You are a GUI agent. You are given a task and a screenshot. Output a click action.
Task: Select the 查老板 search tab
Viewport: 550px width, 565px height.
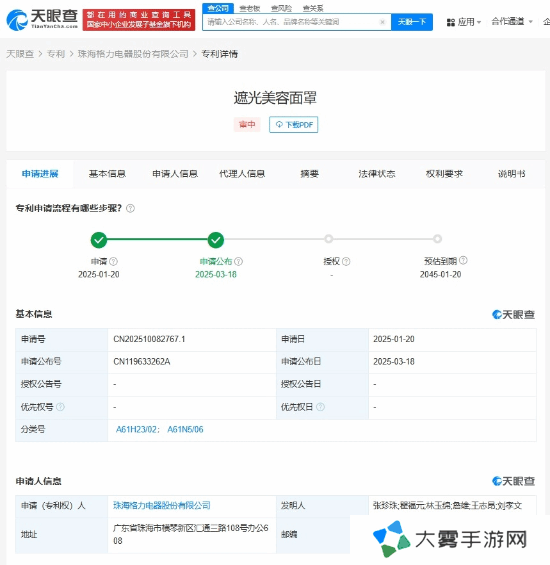[x=250, y=8]
